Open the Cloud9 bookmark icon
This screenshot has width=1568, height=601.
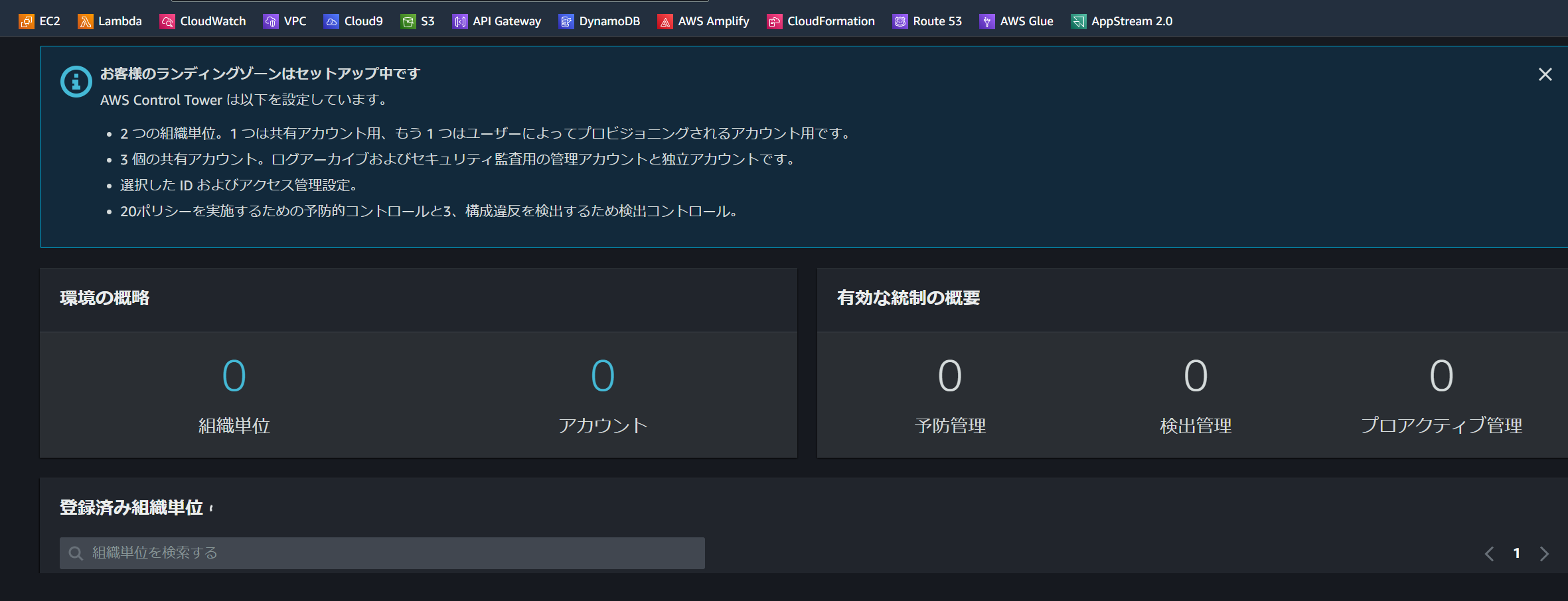coord(331,21)
